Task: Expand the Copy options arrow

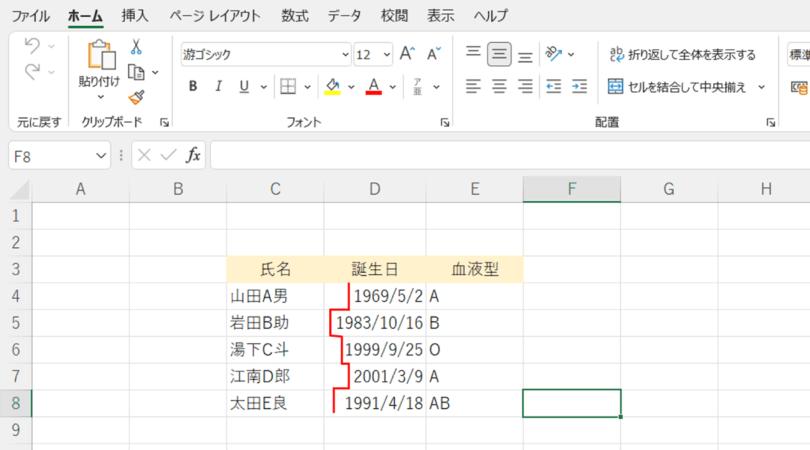Action: pyautogui.click(x=155, y=72)
